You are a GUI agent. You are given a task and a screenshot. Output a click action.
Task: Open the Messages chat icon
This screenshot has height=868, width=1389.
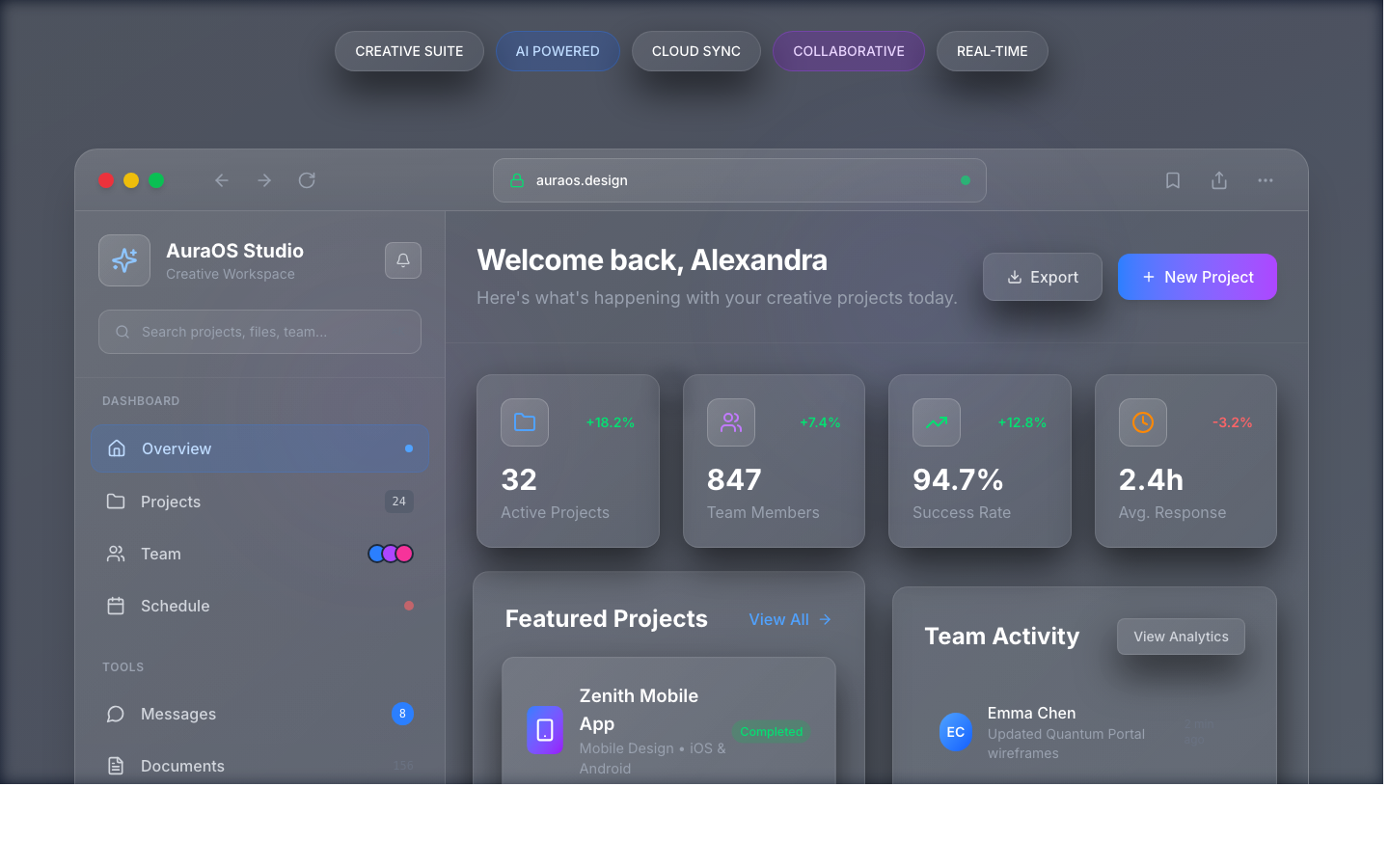(116, 714)
